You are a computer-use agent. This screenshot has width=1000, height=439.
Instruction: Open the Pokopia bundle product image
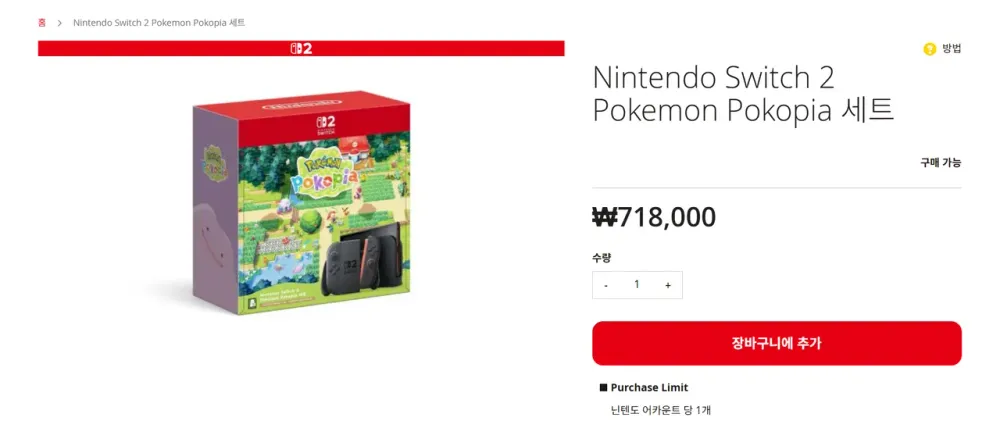coord(302,203)
